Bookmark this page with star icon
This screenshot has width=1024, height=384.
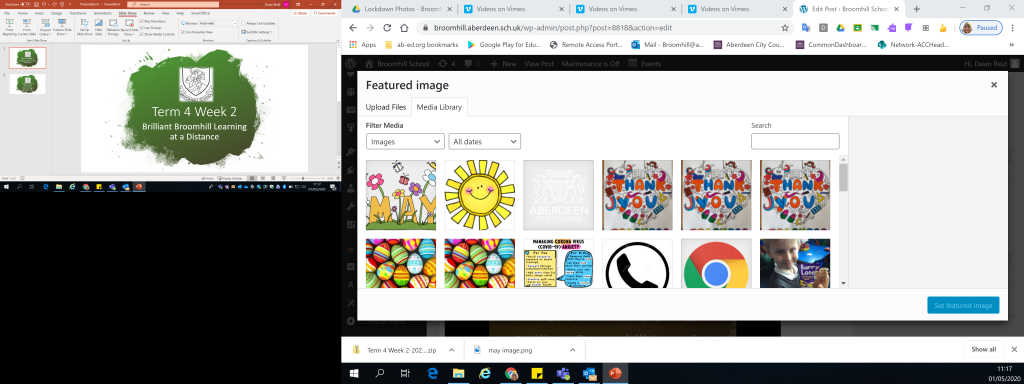[x=785, y=28]
